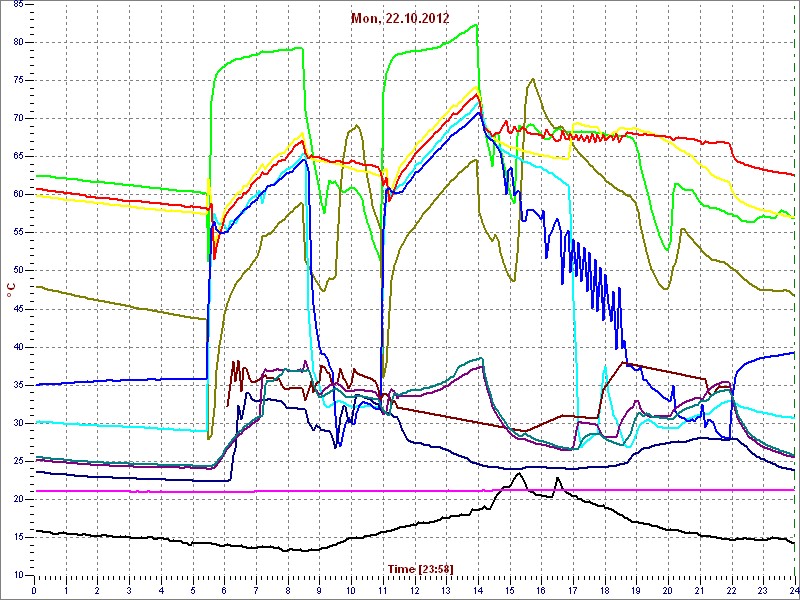The height and width of the screenshot is (600, 800).
Task: Click hour 21 label on time axis
Action: tap(700, 589)
